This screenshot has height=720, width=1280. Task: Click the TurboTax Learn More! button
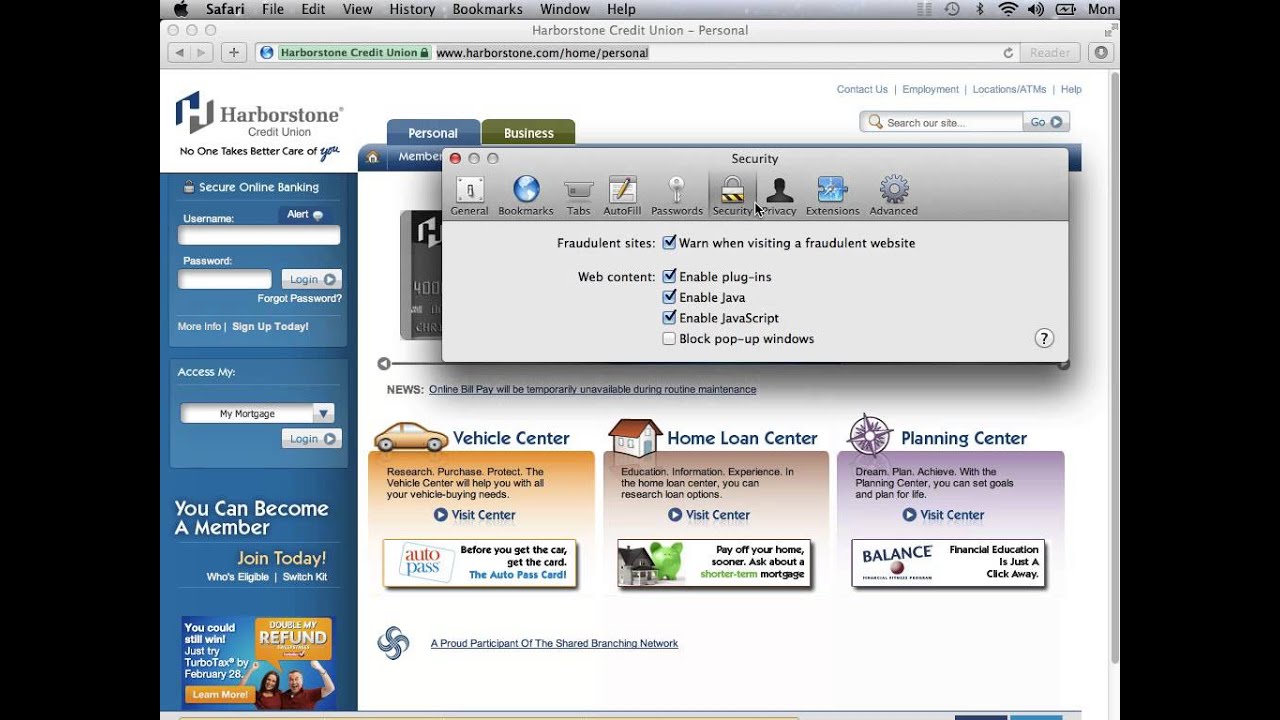[x=219, y=694]
